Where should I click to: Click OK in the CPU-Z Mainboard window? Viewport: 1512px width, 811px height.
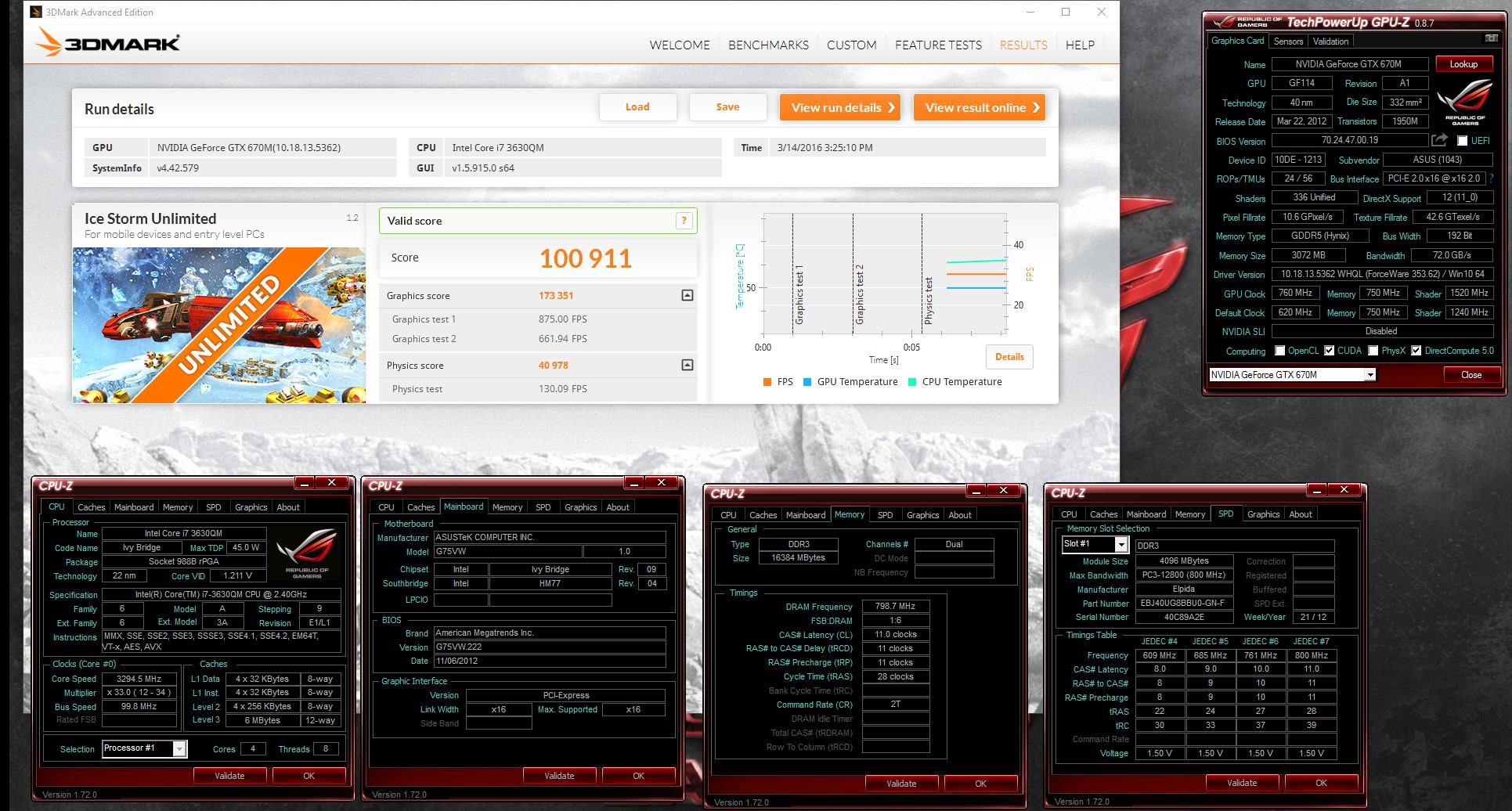[638, 776]
